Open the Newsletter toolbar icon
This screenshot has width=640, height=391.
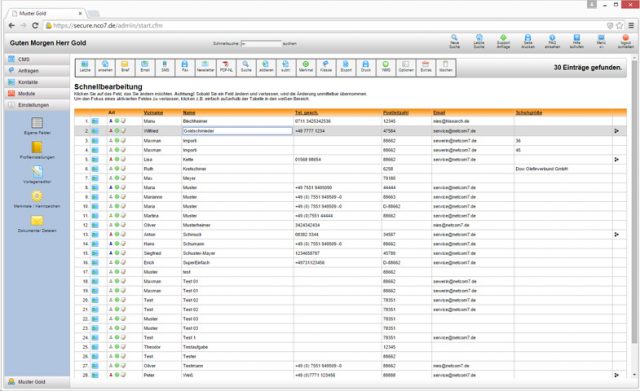(205, 67)
